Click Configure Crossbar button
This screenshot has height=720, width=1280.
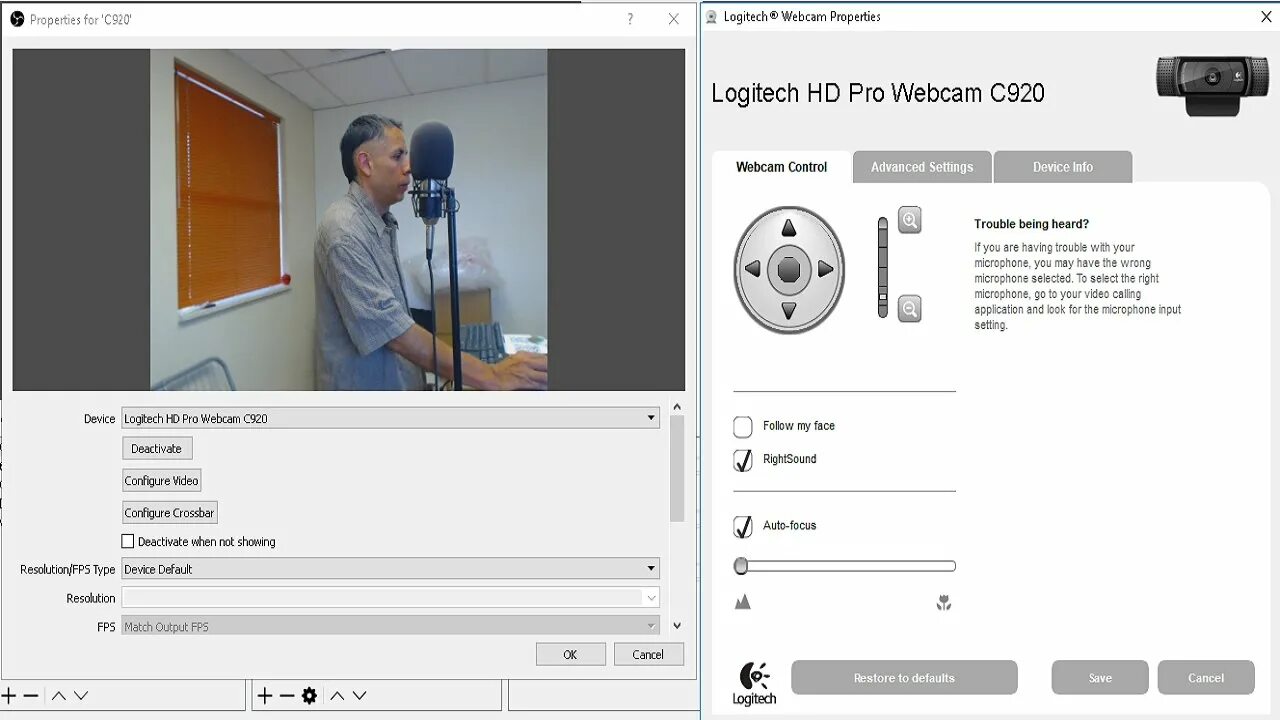coord(169,513)
